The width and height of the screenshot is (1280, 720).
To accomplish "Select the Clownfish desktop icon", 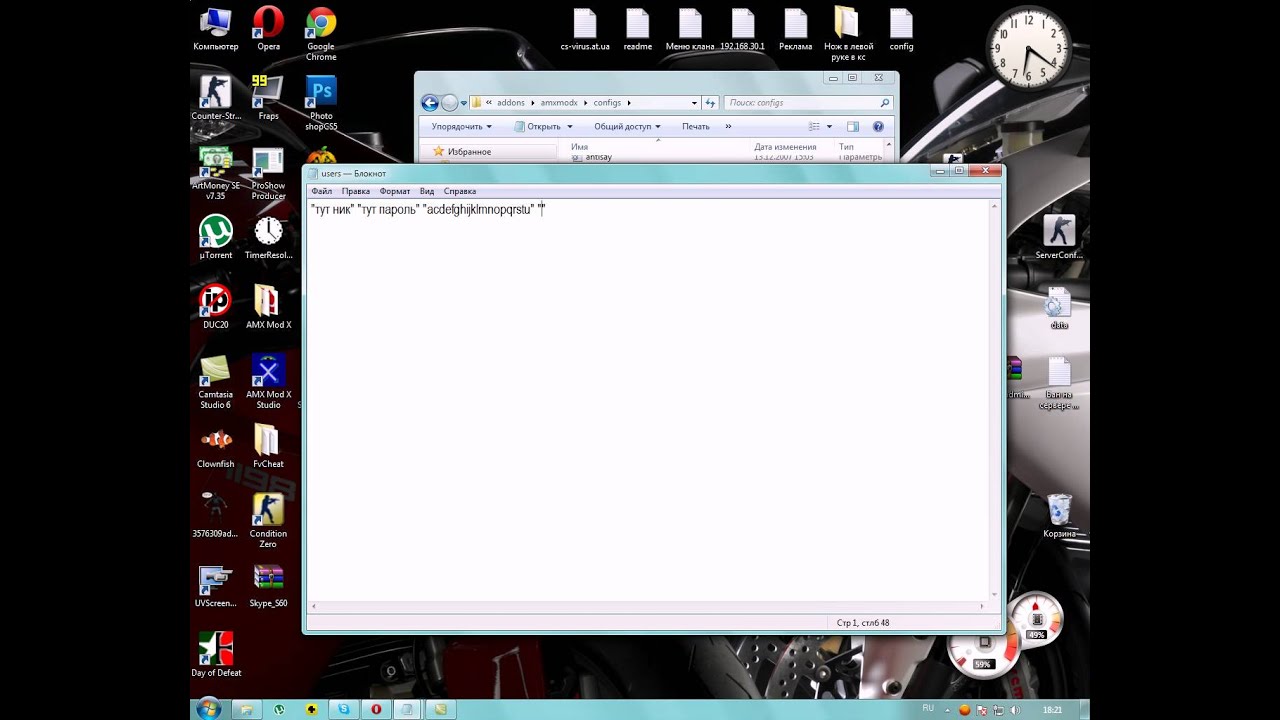I will (215, 446).
